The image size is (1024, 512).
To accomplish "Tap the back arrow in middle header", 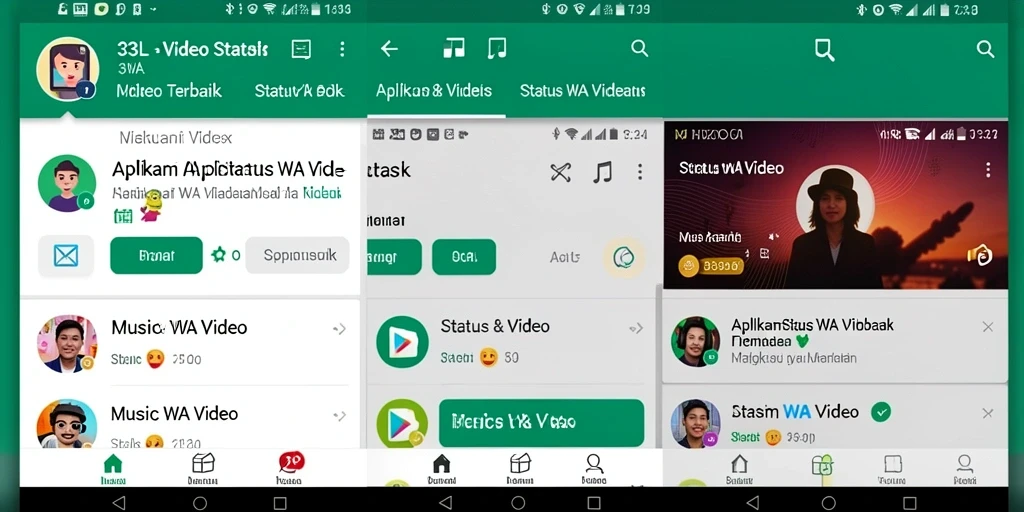I will click(389, 48).
